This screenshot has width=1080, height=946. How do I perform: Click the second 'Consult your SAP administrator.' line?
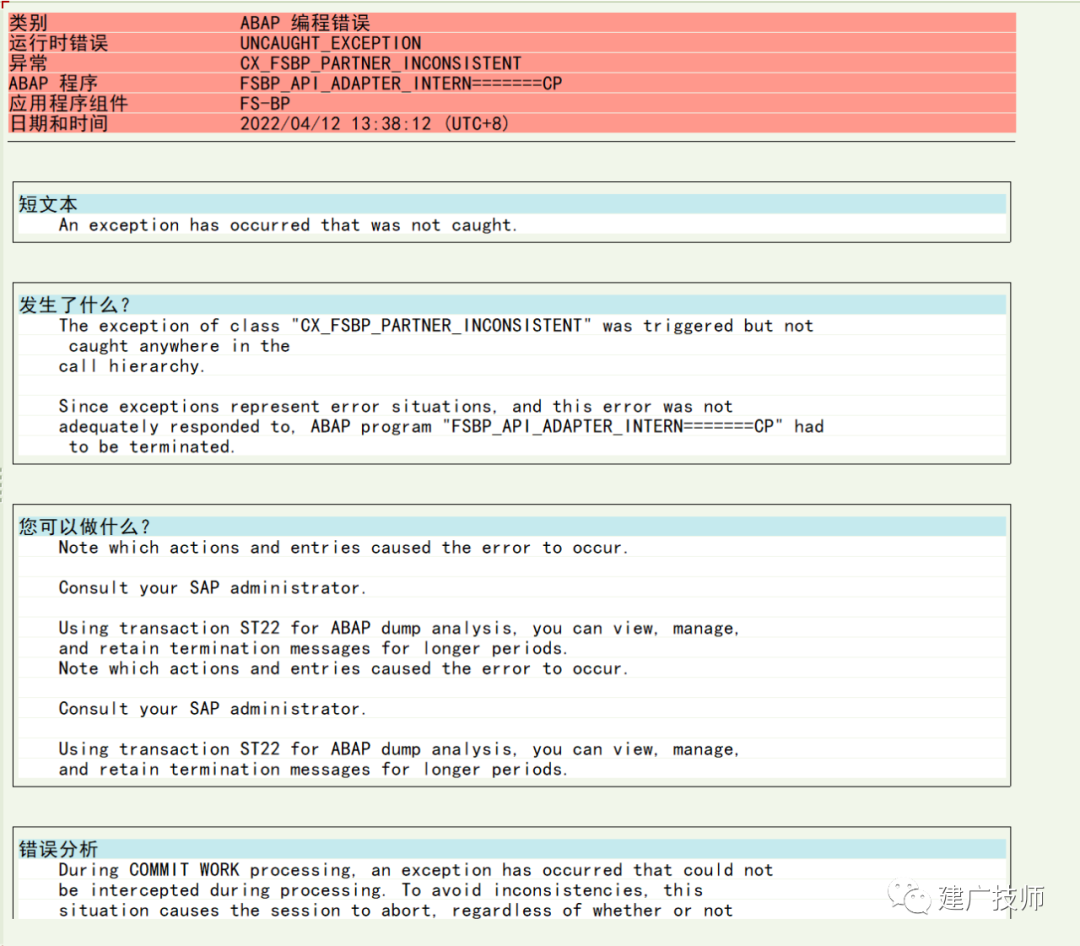point(212,708)
